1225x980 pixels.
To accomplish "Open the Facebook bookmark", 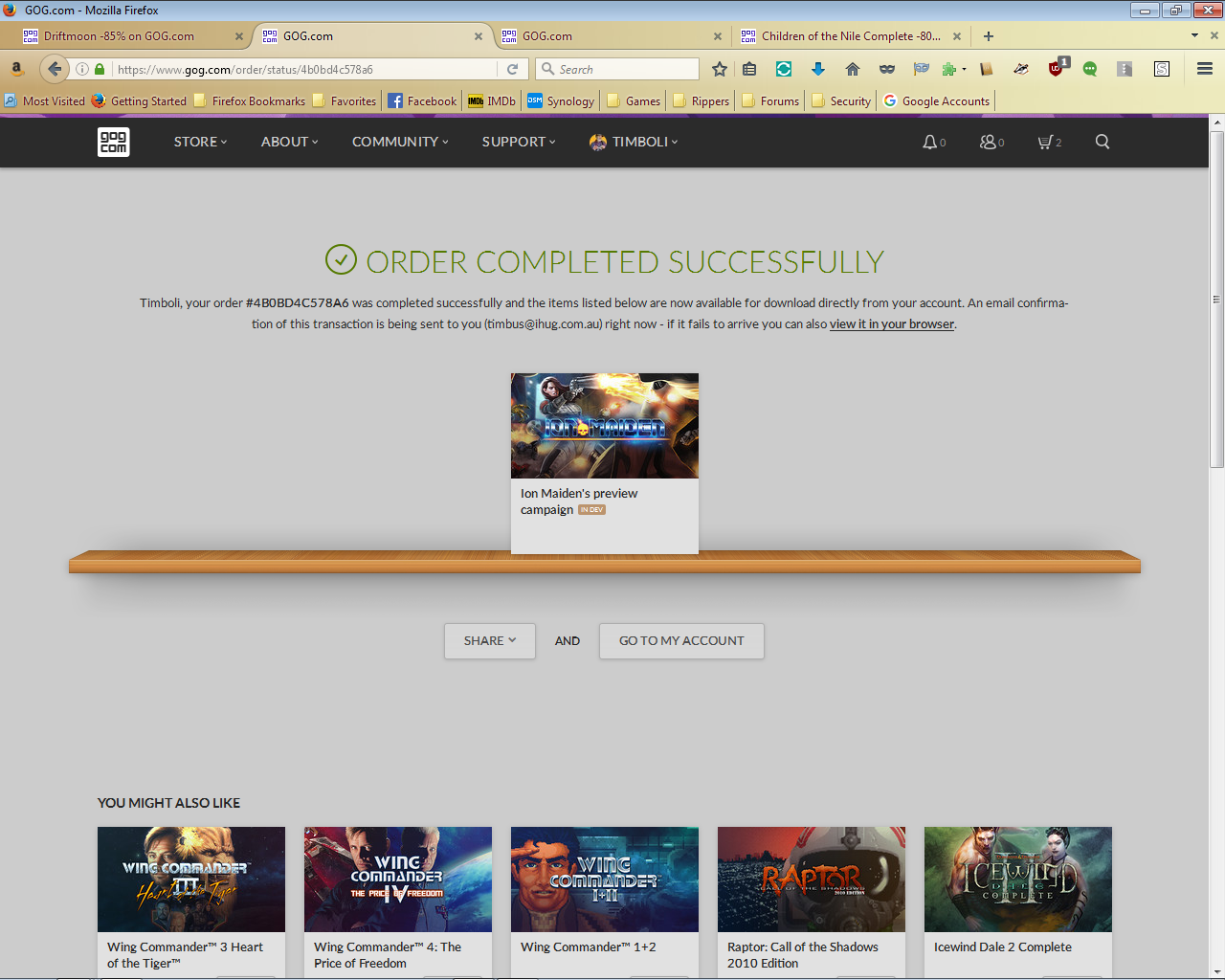I will pyautogui.click(x=422, y=100).
